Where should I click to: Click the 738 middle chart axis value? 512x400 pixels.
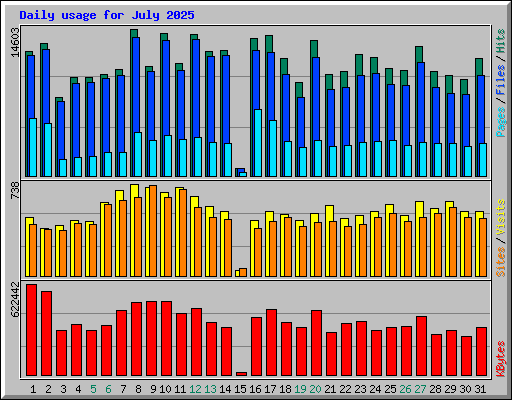(x=16, y=191)
